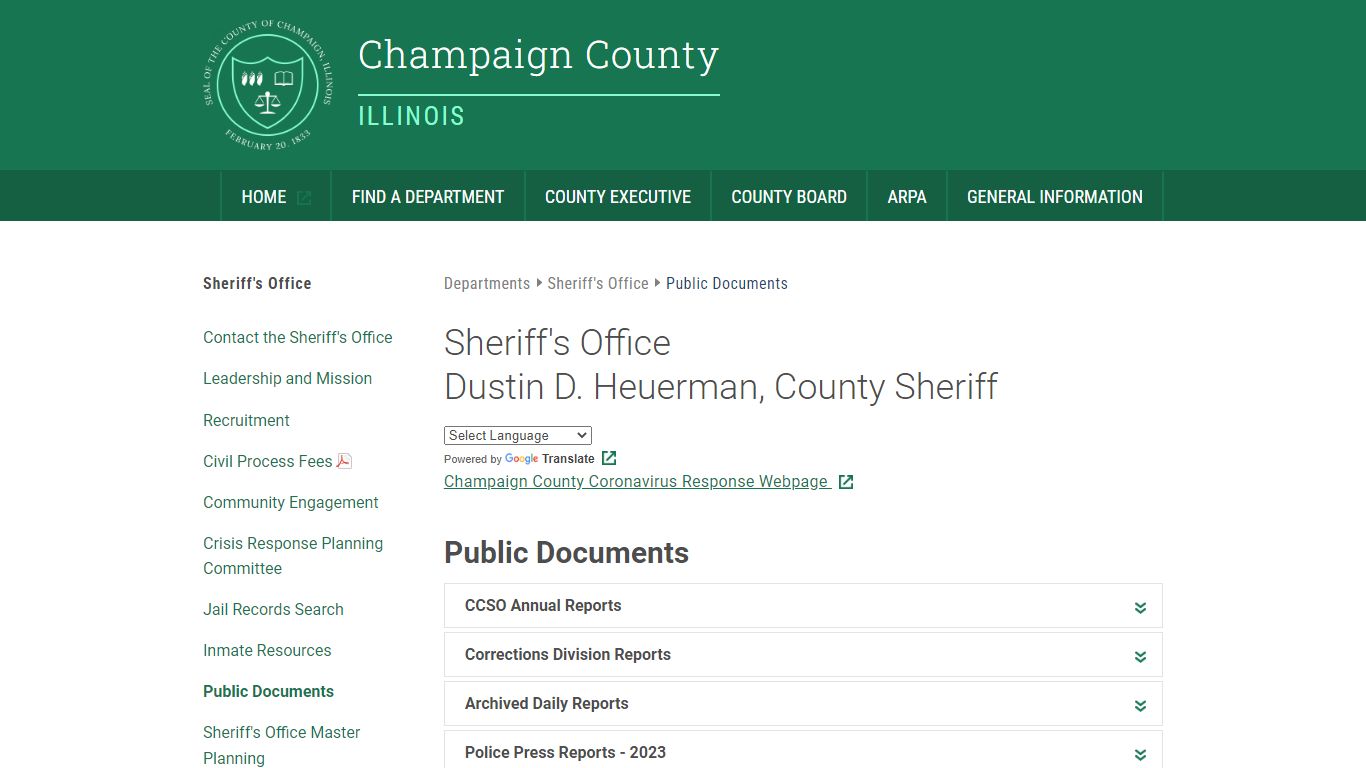Open the ARPA menu item
Image resolution: width=1366 pixels, height=768 pixels.
click(907, 196)
